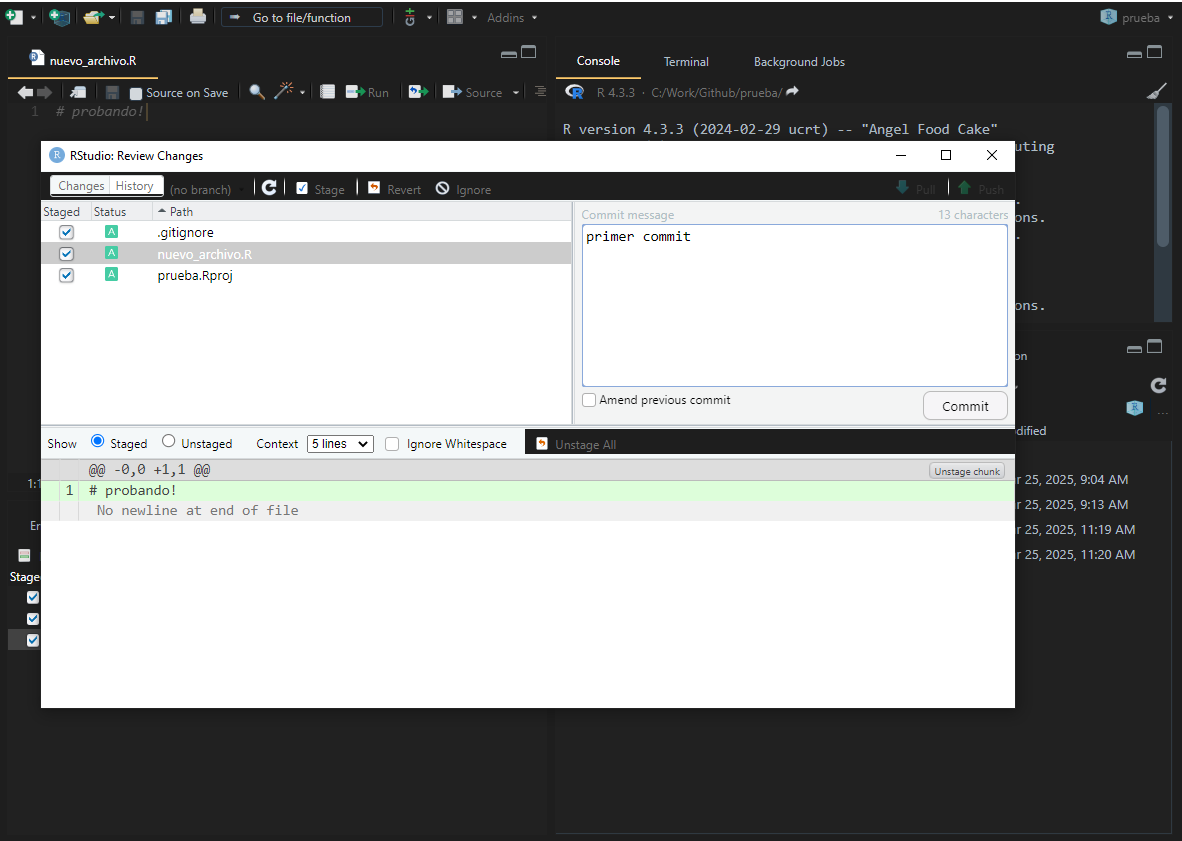Click the Print icon in toolbar
Viewport: 1182px width, 841px height.
pyautogui.click(x=198, y=16)
